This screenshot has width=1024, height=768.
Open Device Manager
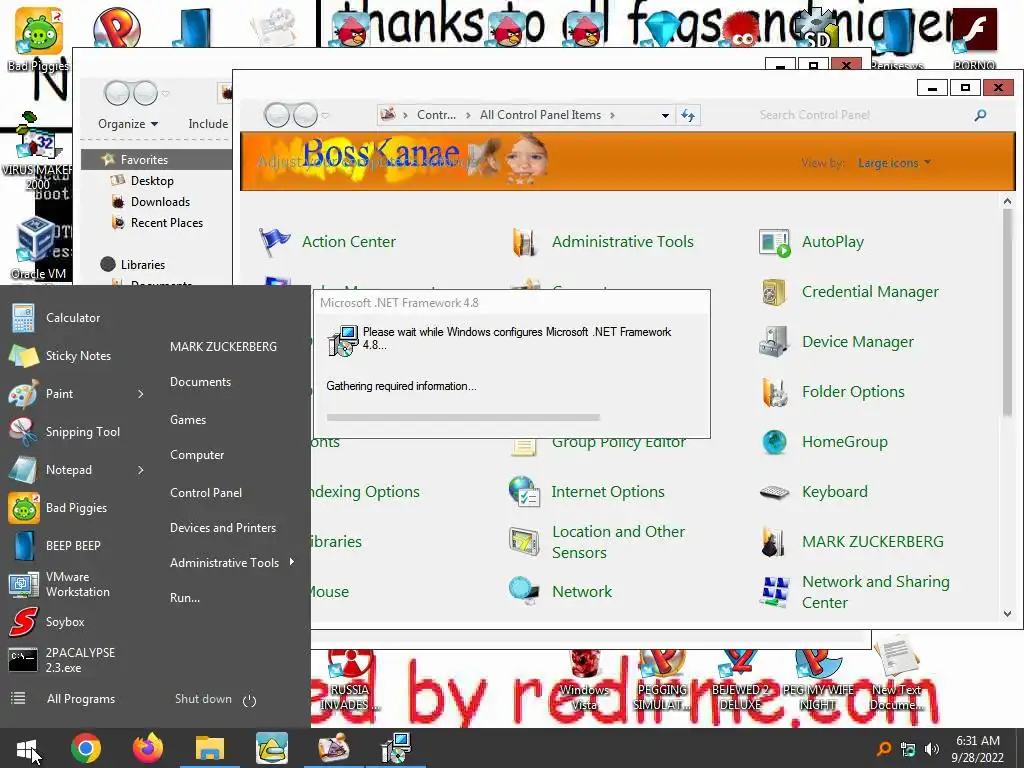[x=837, y=342]
